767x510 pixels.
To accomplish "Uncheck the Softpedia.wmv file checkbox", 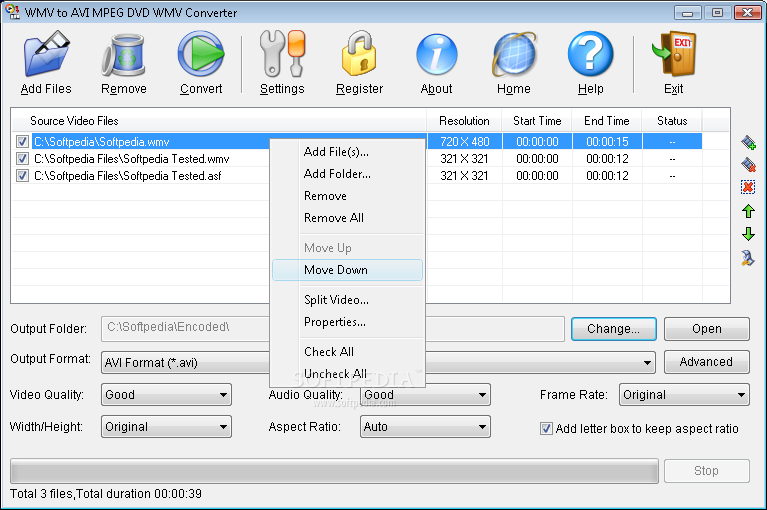I will pos(22,142).
